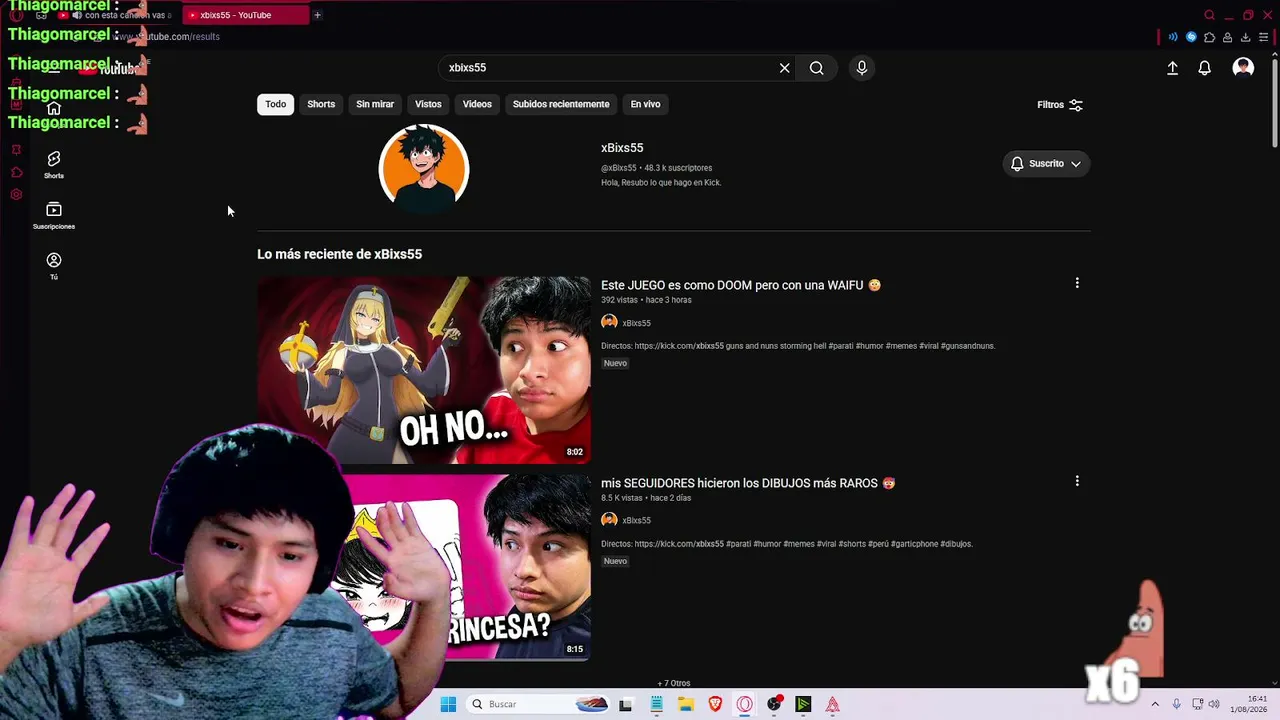Image resolution: width=1280 pixels, height=720 pixels.
Task: Select the Vistos filter chip
Action: [x=428, y=104]
